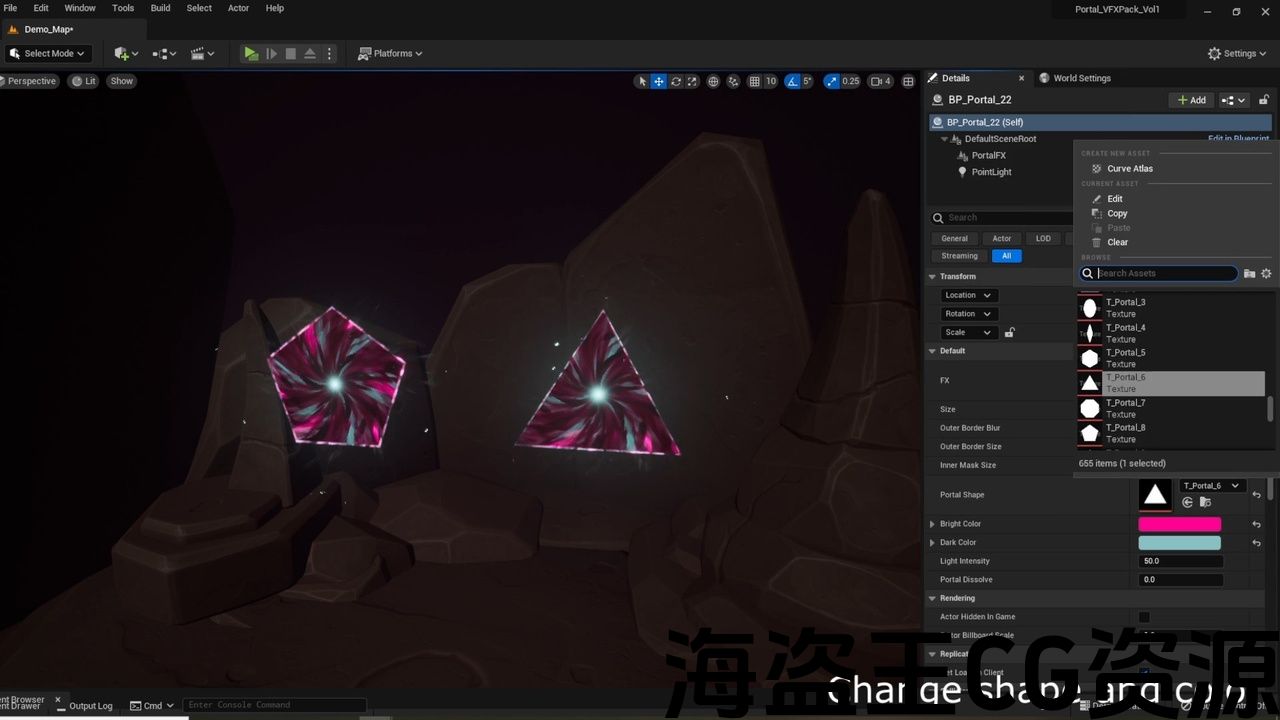The image size is (1280, 720).
Task: Select the translate (move) gizmo tool
Action: pyautogui.click(x=659, y=81)
